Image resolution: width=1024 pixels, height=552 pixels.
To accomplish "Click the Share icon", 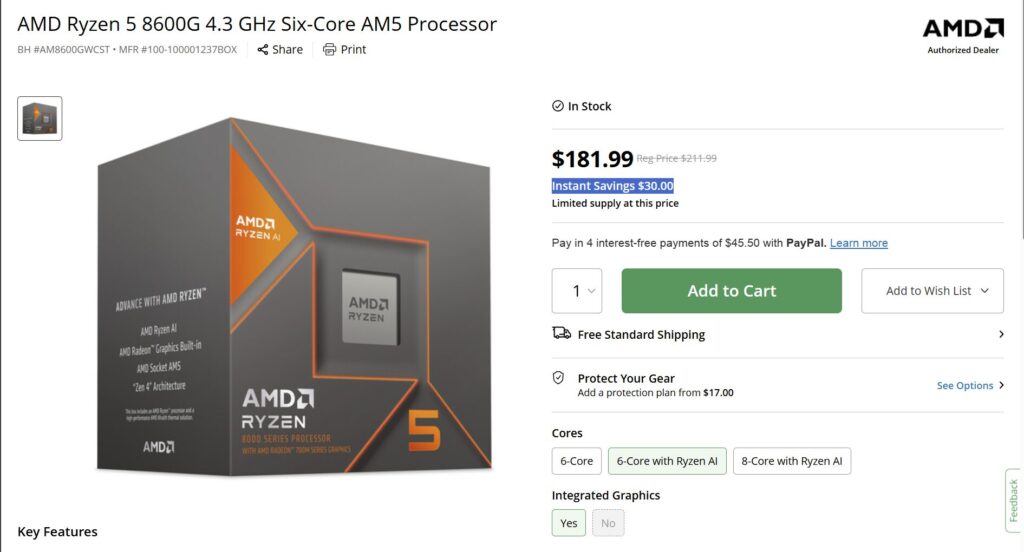I will pos(263,50).
